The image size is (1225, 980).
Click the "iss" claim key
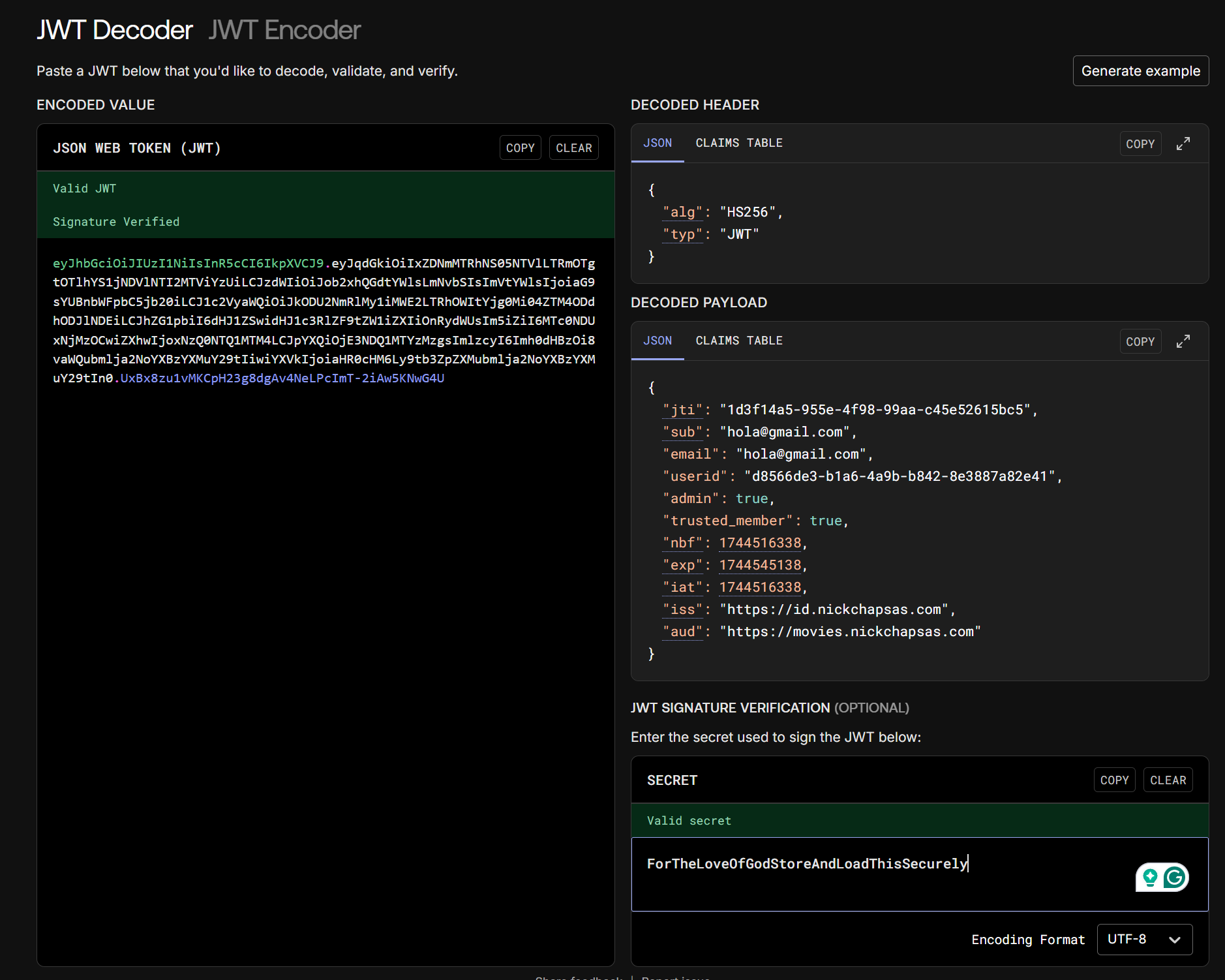(682, 609)
